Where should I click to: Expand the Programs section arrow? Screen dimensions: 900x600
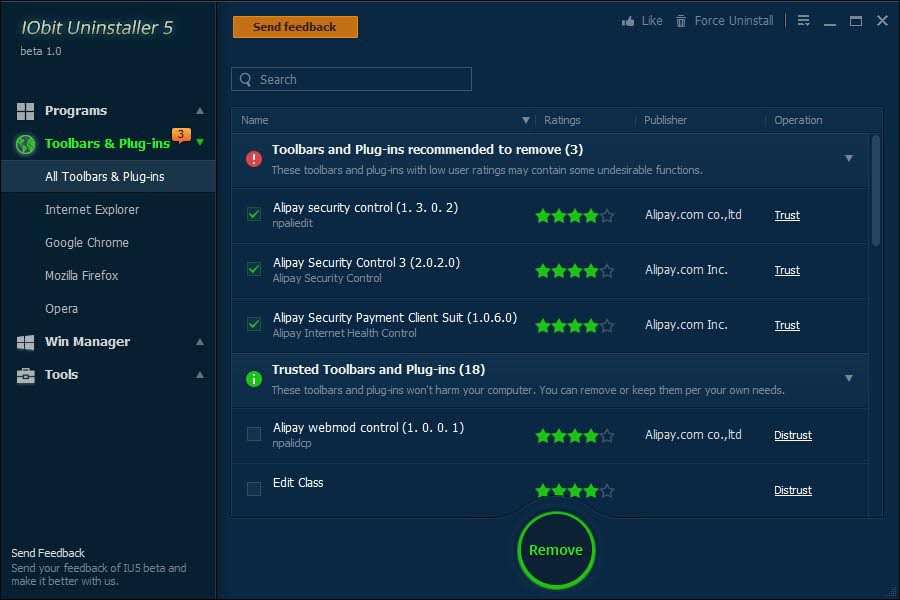[x=200, y=110]
